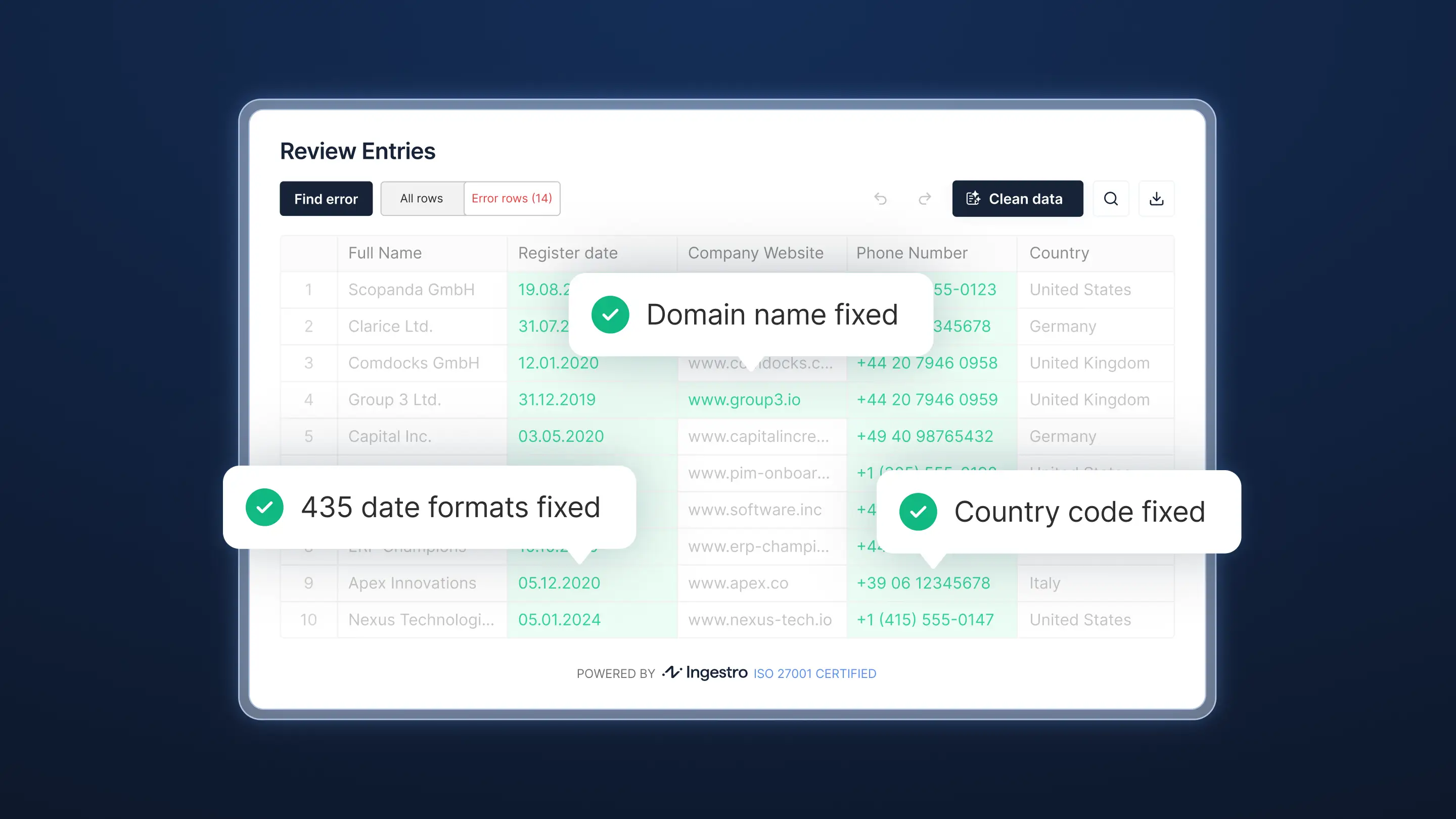Select the Phone Number column header
The image size is (1456, 819).
point(931,253)
